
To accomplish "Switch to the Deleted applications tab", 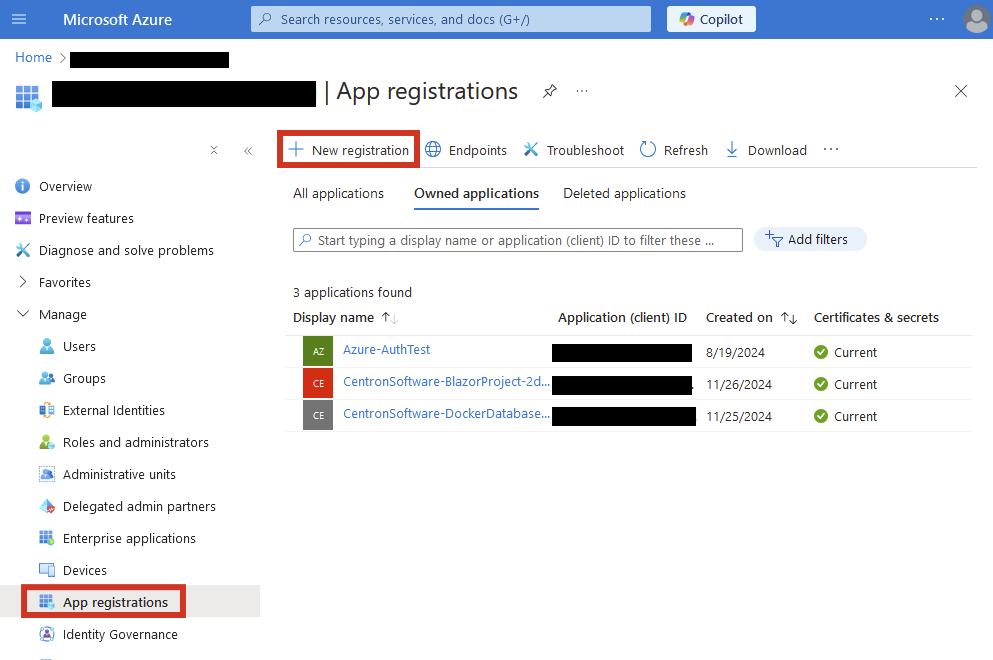I will tap(624, 193).
